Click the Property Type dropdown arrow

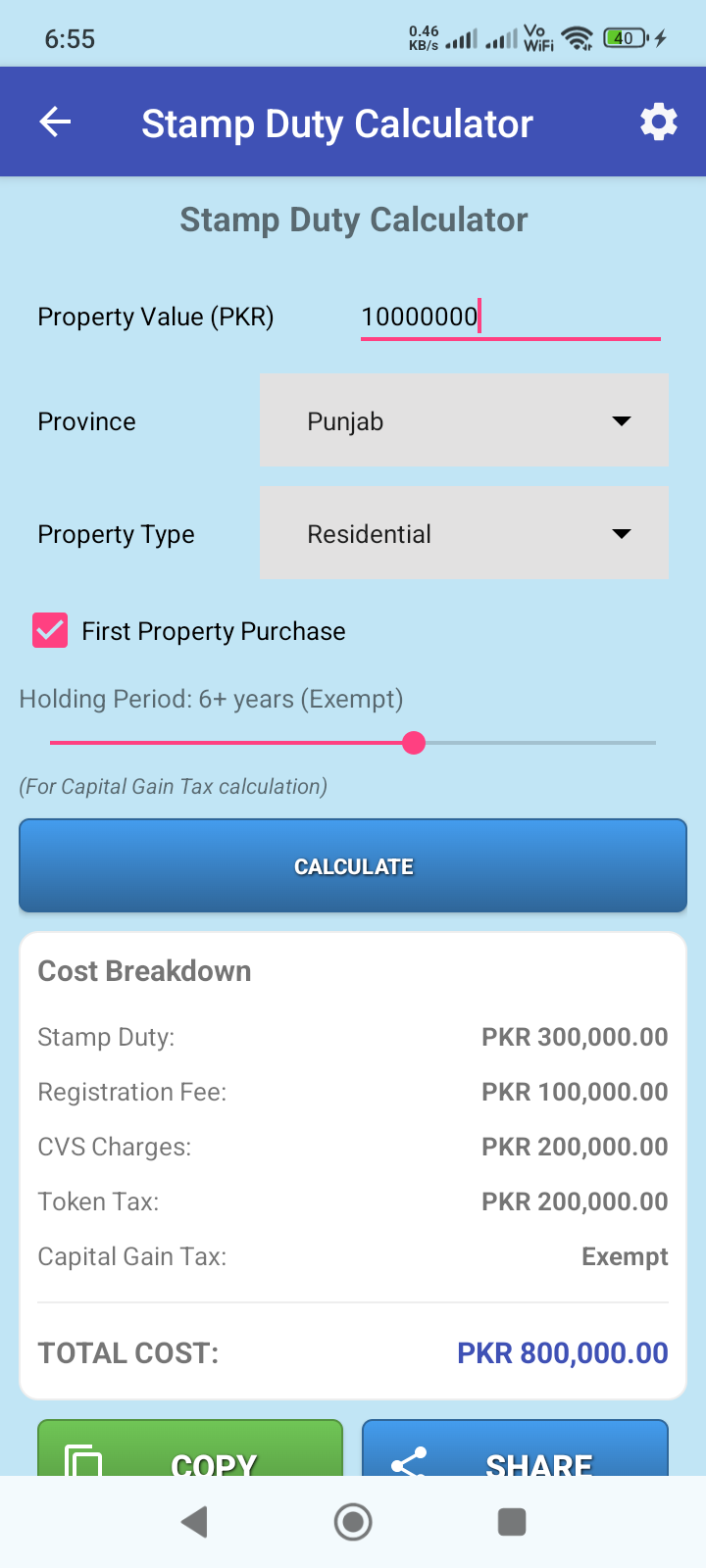click(x=621, y=534)
